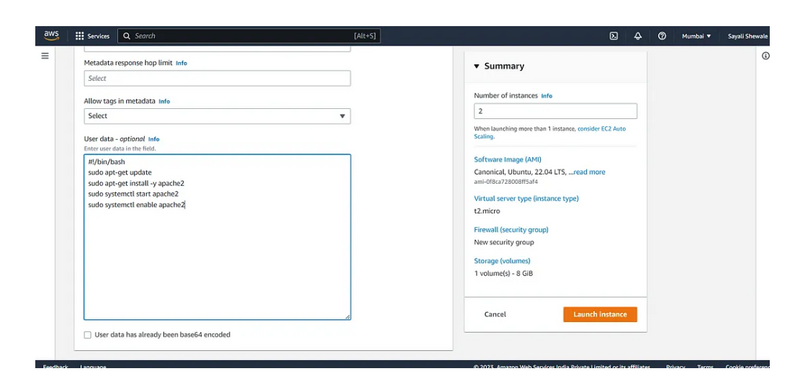Image resolution: width=800 pixels, height=377 pixels.
Task: Open the notifications bell
Action: 638,36
